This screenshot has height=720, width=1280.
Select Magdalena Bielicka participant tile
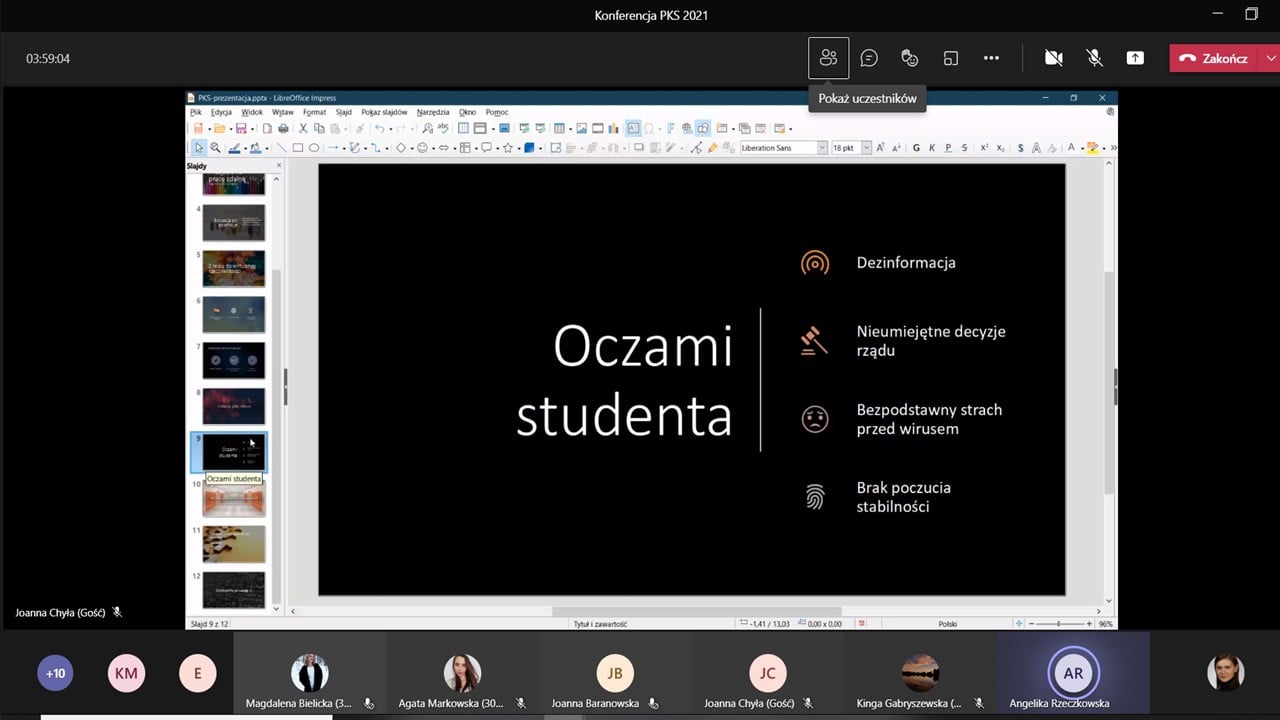[x=310, y=675]
